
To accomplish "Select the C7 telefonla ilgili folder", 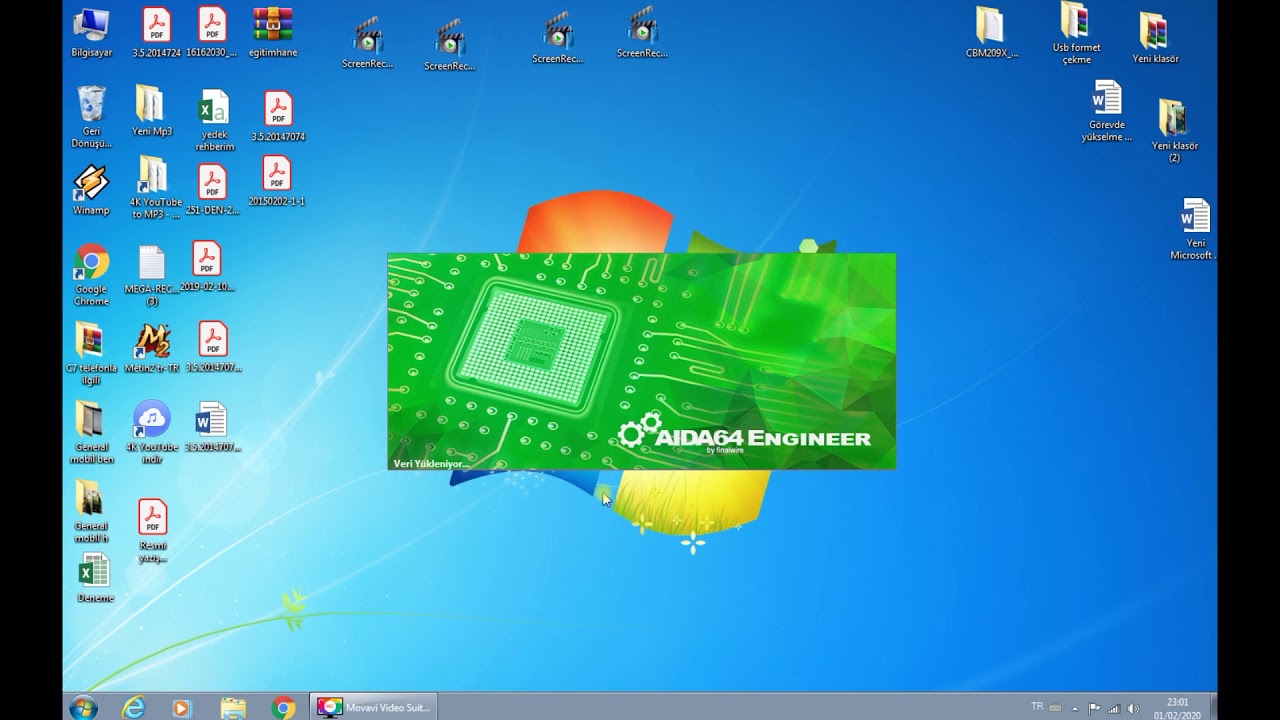I will [x=90, y=354].
